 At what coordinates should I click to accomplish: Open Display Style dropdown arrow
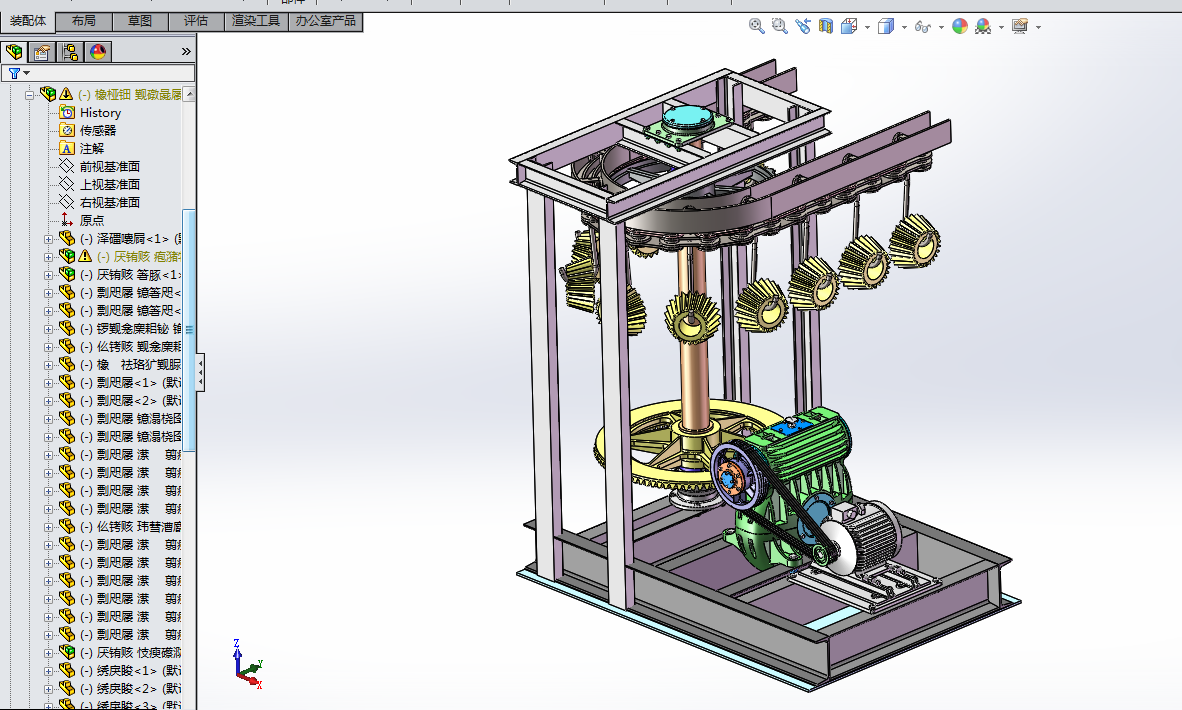[x=904, y=27]
